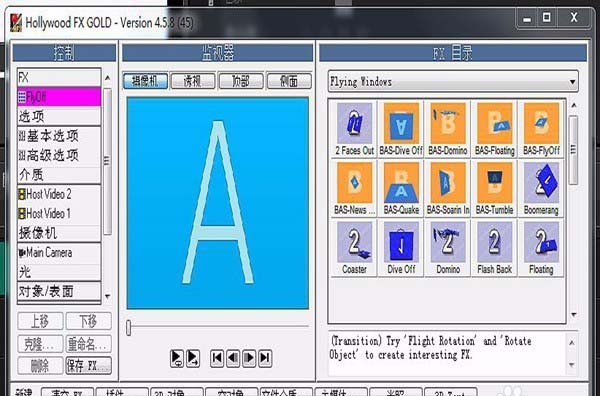
Task: Click the 下移 move down button
Action: point(88,321)
